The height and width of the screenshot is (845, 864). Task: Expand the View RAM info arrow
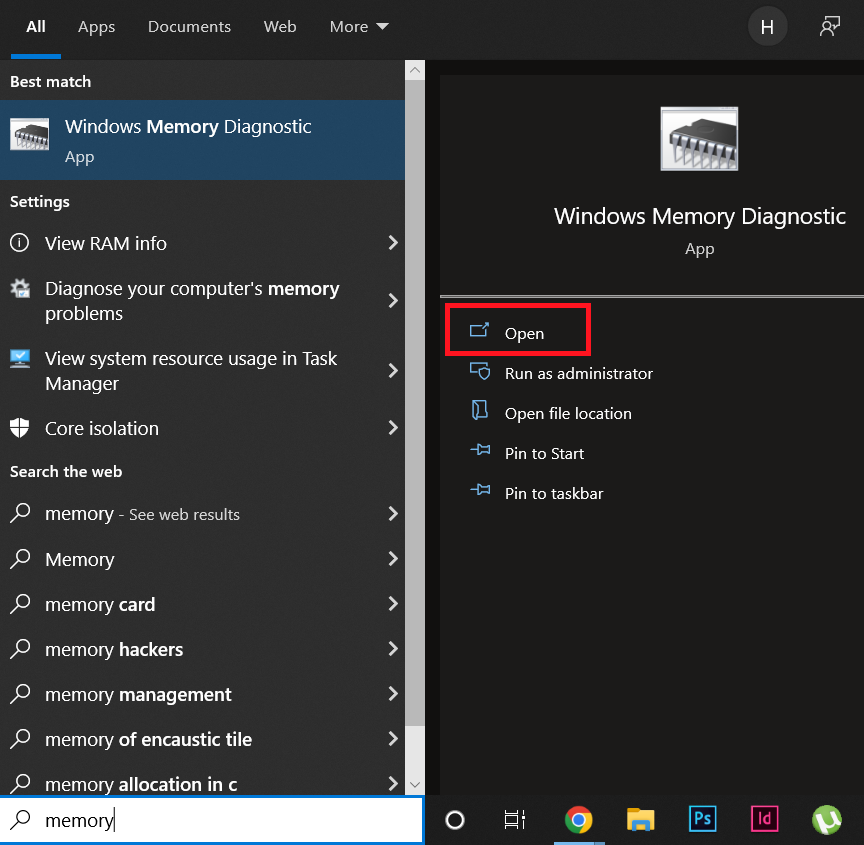coord(393,242)
